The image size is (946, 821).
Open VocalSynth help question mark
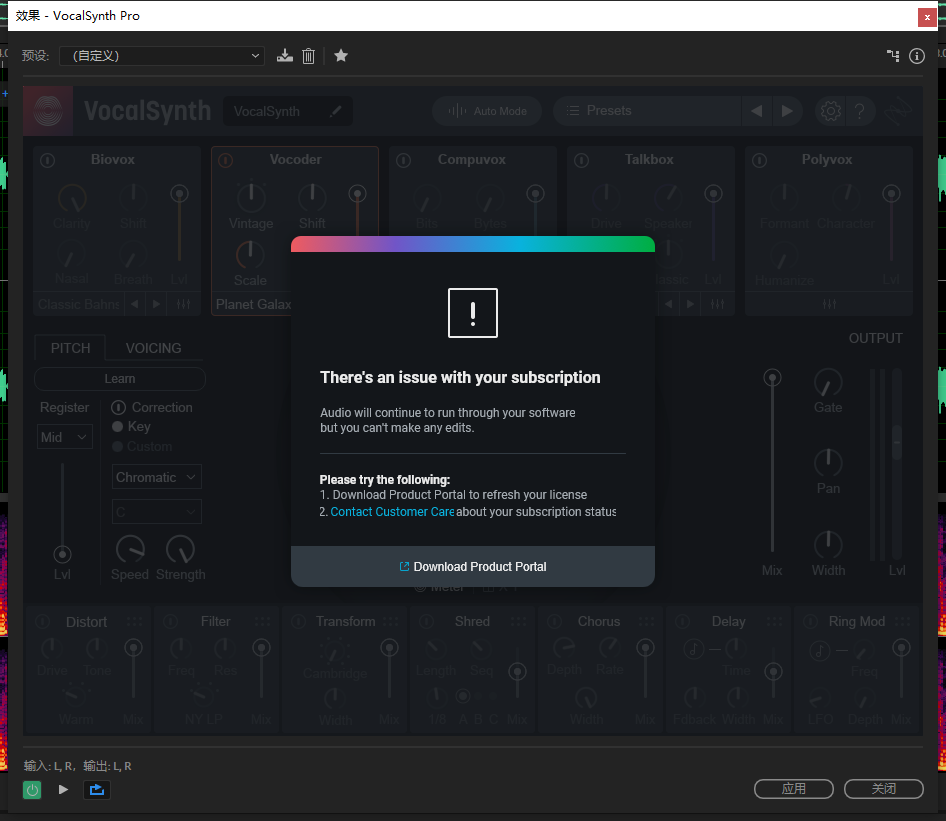point(860,111)
